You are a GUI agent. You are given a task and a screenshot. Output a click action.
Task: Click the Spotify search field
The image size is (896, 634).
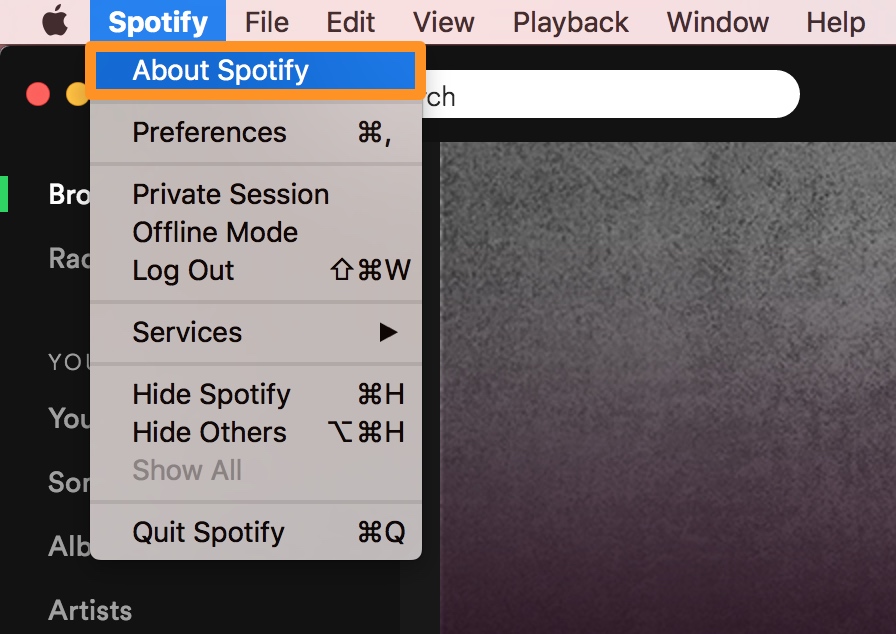[610, 94]
